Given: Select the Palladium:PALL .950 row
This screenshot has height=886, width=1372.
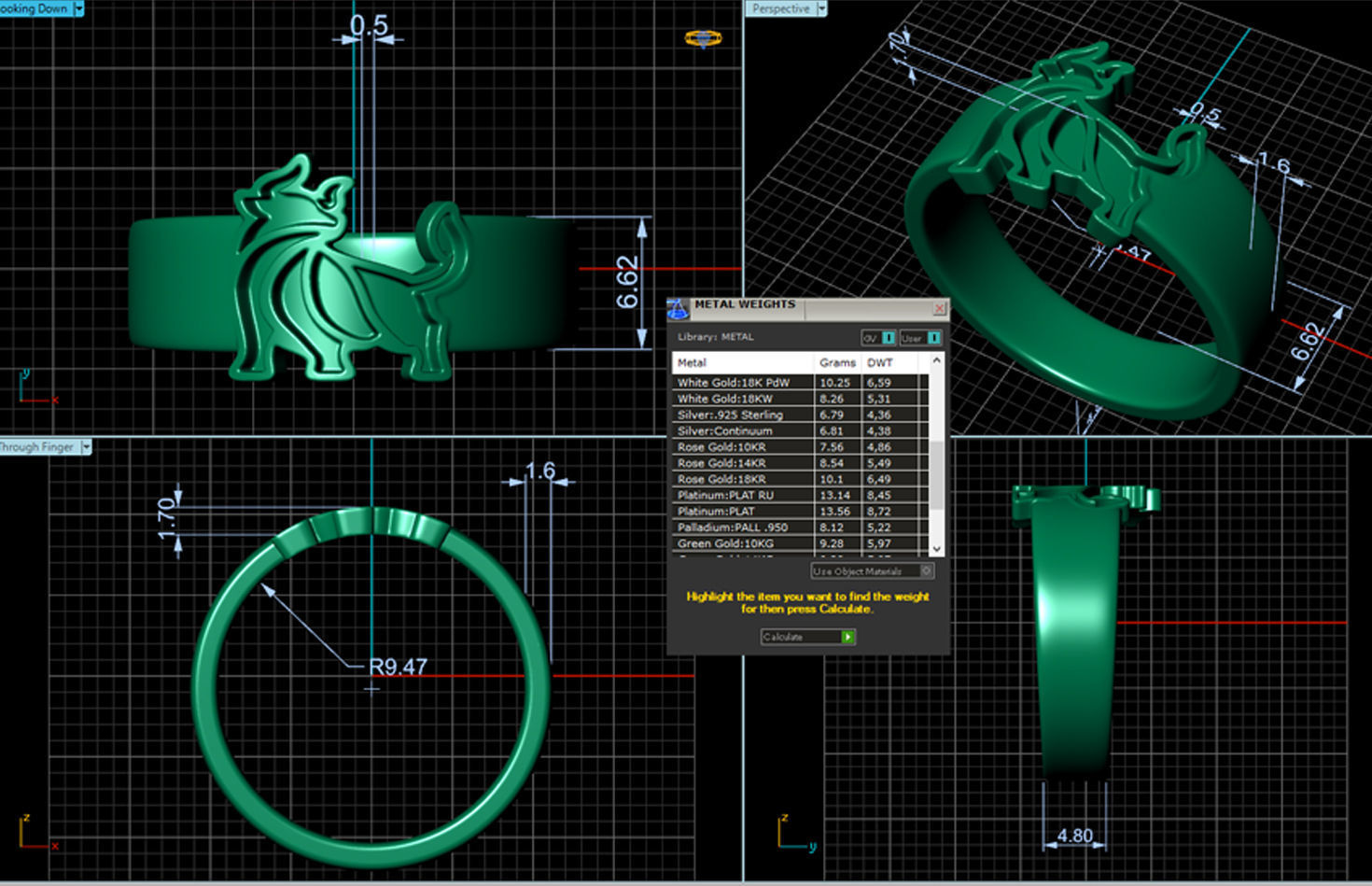Looking at the screenshot, I should point(801,527).
